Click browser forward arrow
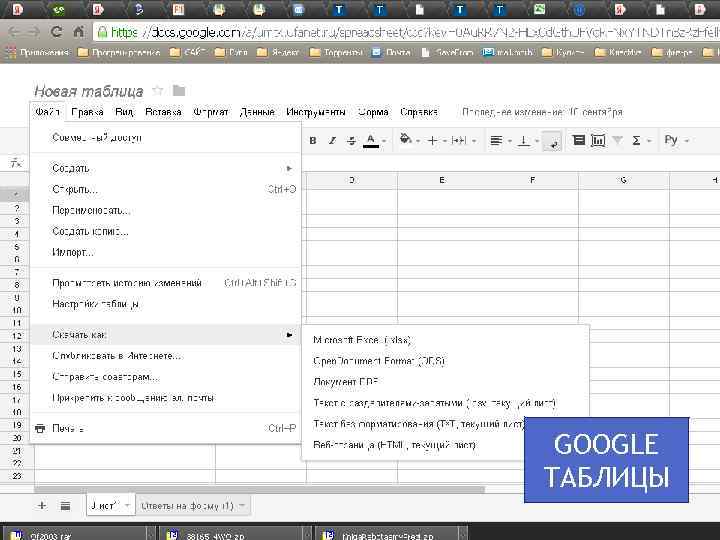Image resolution: width=720 pixels, height=540 pixels. click(x=34, y=32)
